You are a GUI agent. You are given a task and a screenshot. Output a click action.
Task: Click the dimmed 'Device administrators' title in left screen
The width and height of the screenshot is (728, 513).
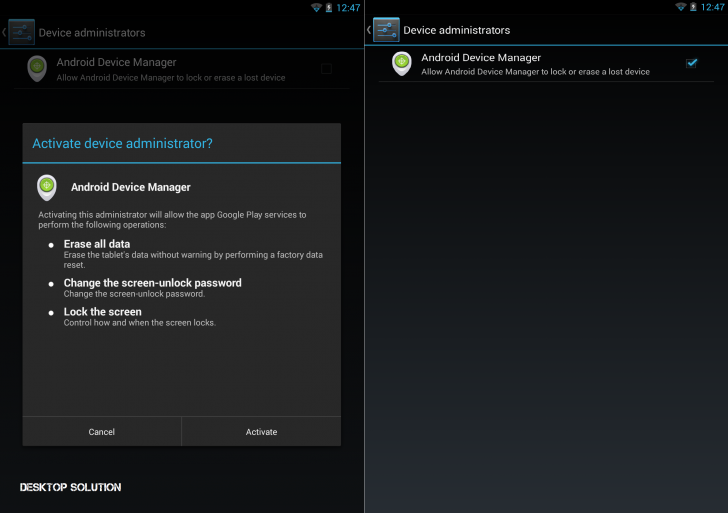coord(92,33)
